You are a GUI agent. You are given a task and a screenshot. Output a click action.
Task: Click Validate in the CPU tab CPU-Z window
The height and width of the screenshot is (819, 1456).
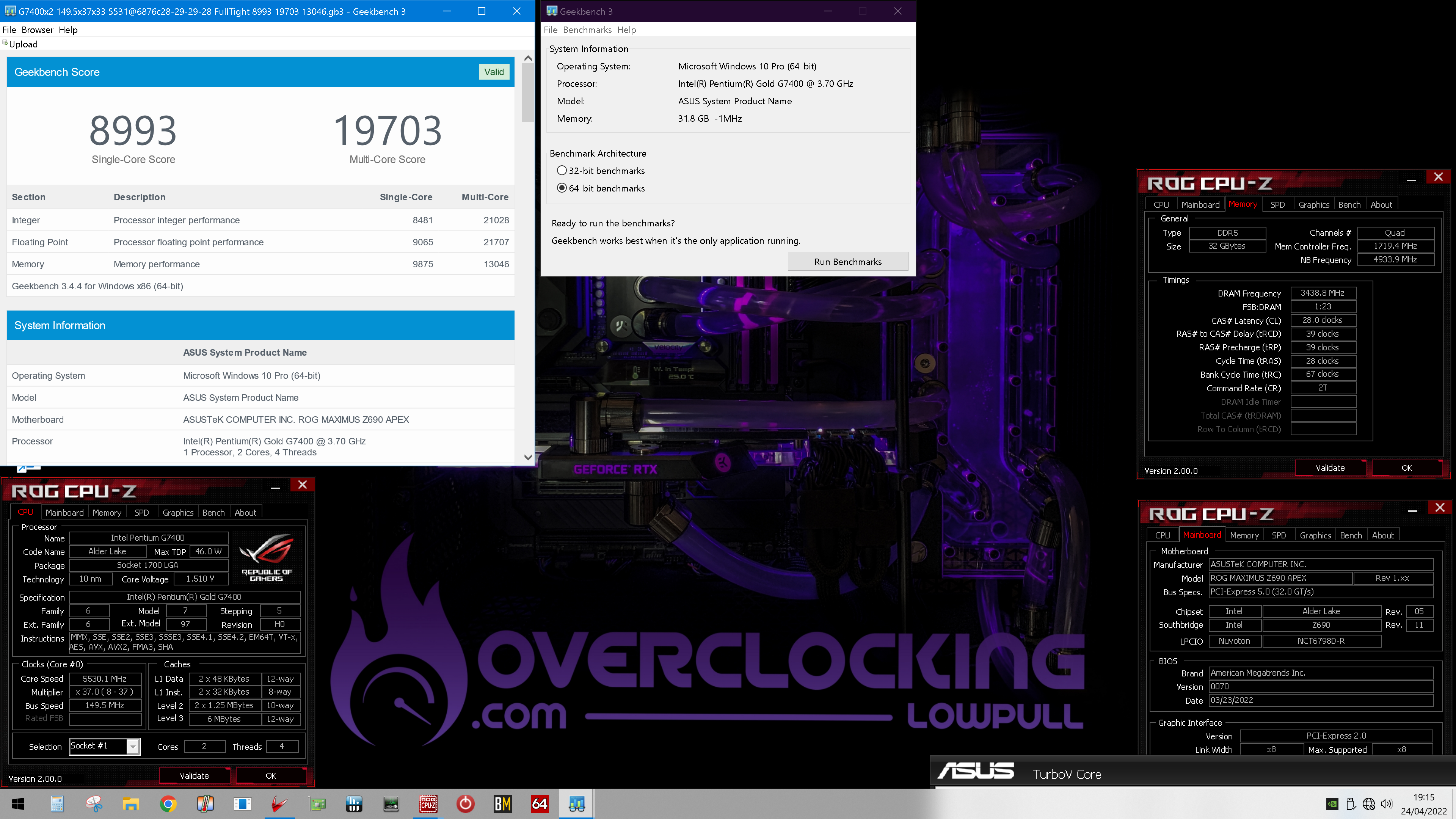[x=195, y=775]
